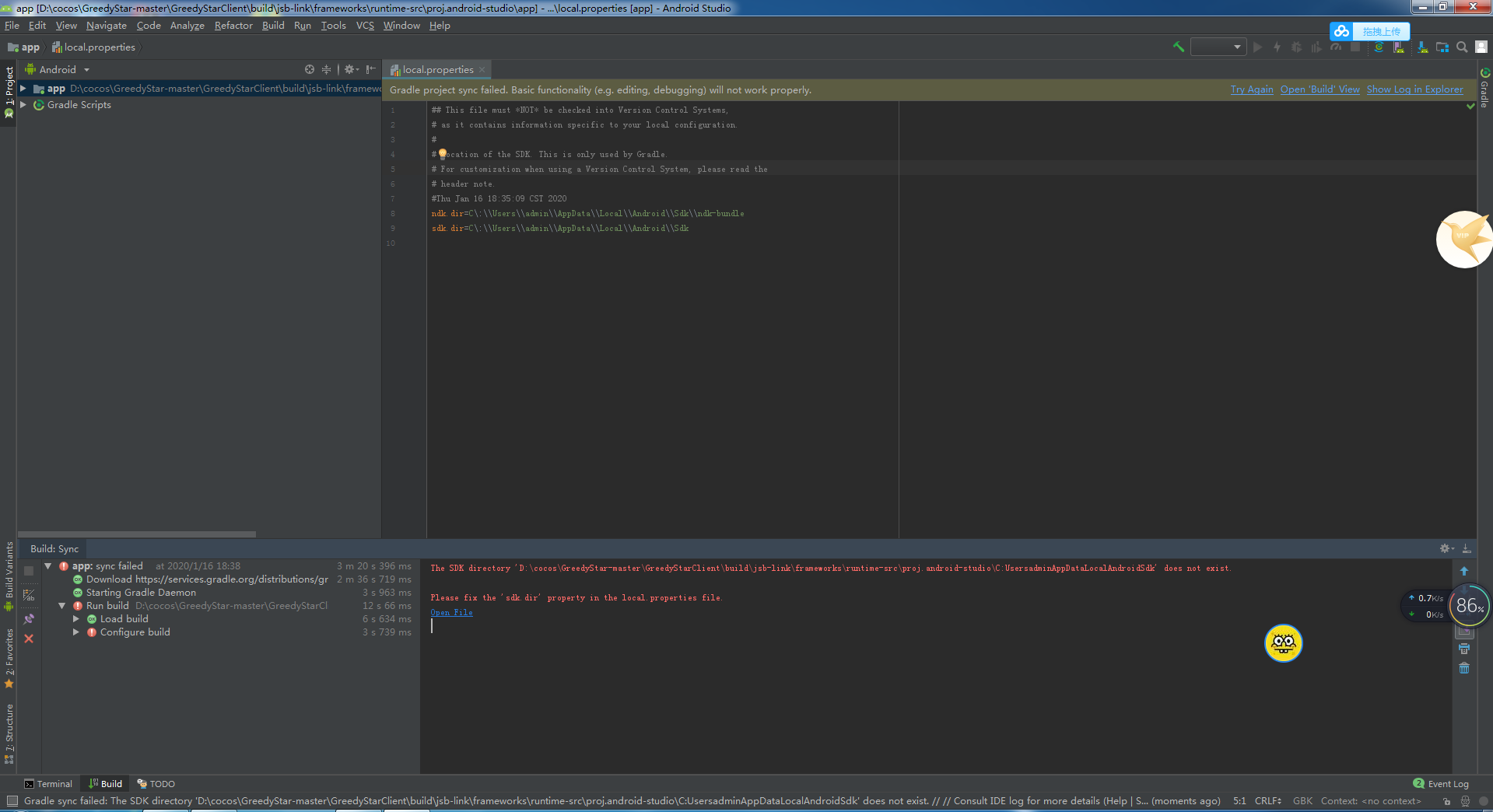Click the Try Again link

tap(1251, 89)
